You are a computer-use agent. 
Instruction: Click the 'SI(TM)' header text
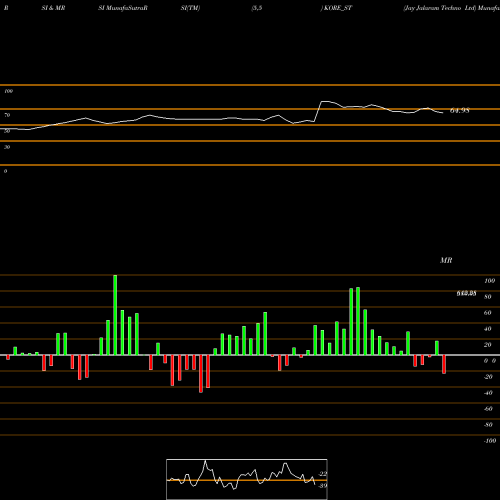click(x=190, y=8)
